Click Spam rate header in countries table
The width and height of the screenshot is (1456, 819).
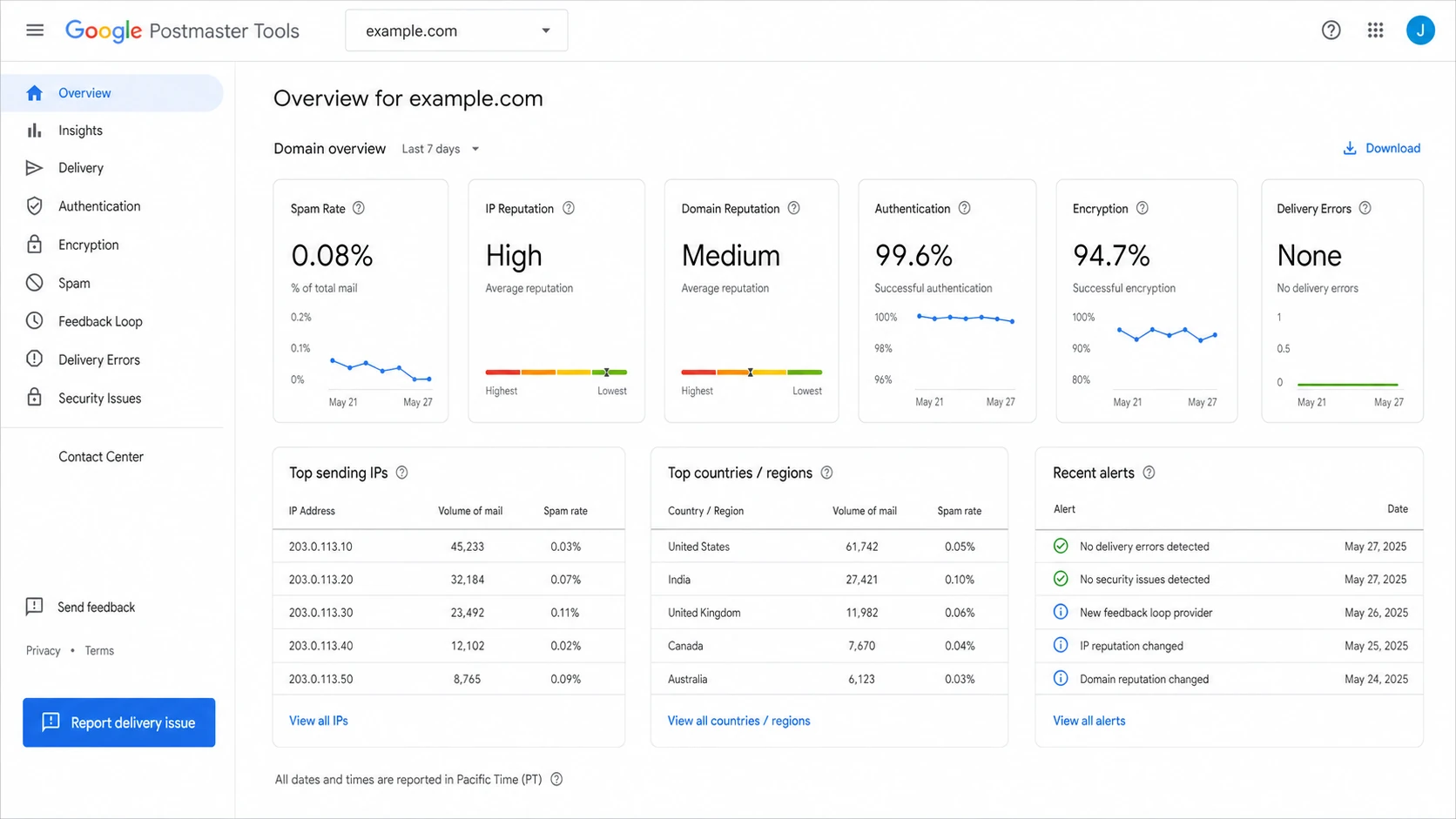959,511
